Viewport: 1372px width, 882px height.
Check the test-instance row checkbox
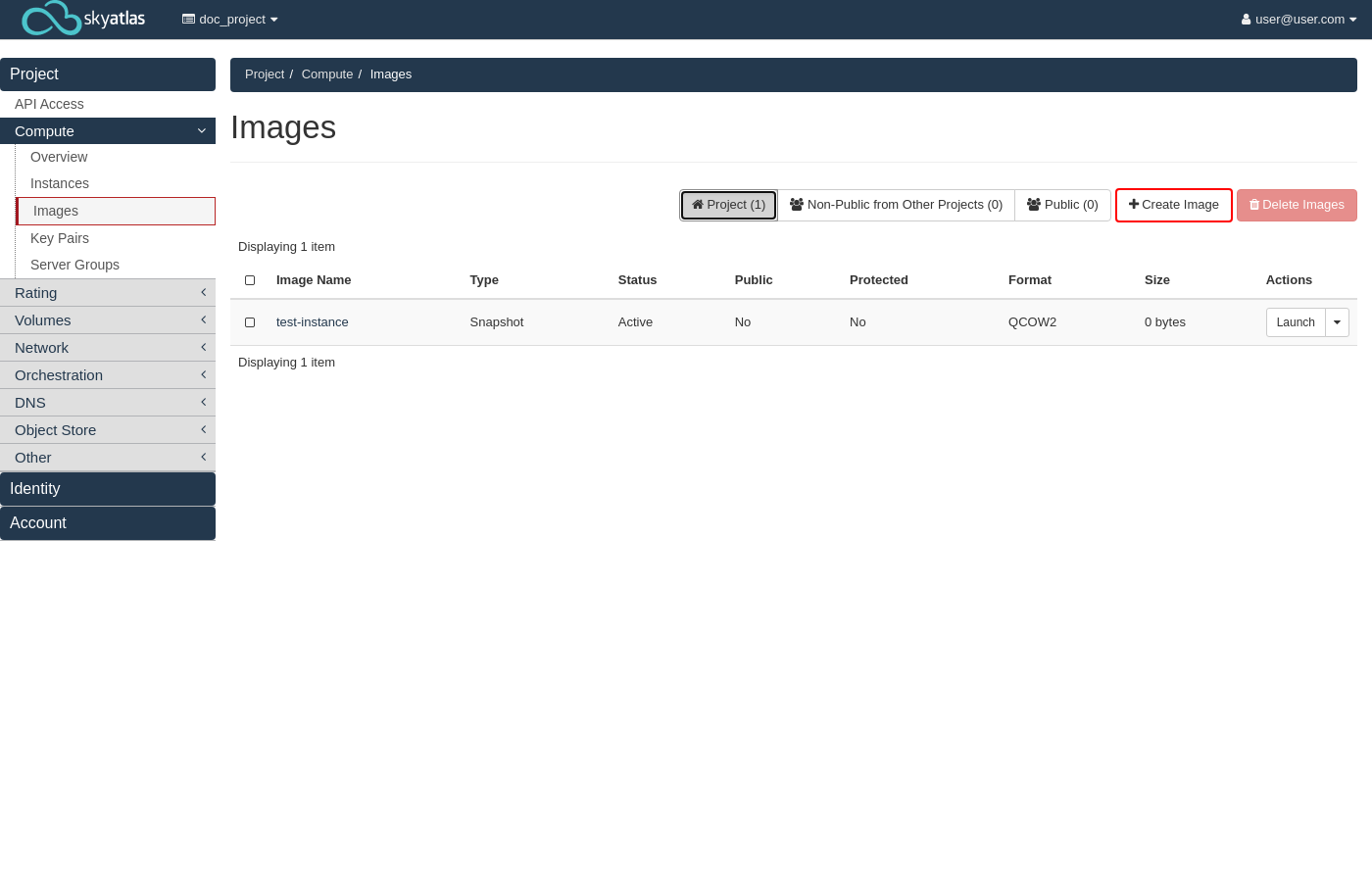(x=250, y=322)
